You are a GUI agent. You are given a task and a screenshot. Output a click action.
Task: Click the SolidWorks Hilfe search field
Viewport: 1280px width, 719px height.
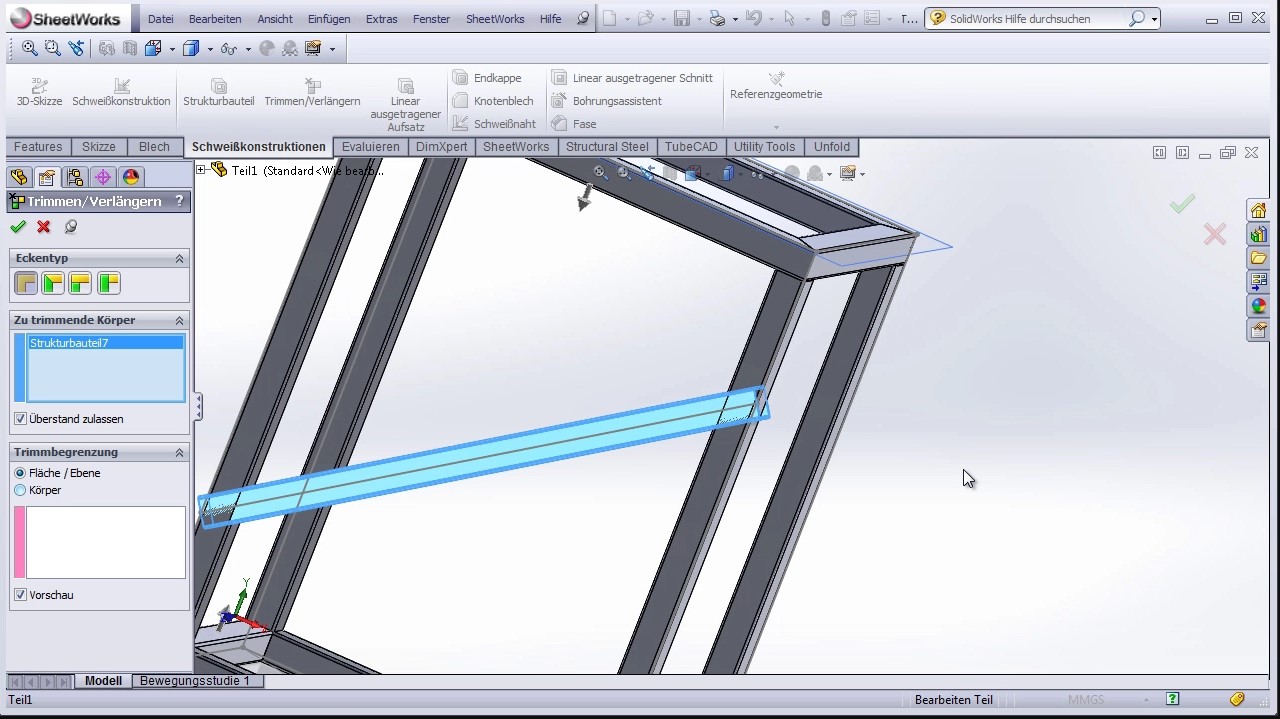(1036, 19)
